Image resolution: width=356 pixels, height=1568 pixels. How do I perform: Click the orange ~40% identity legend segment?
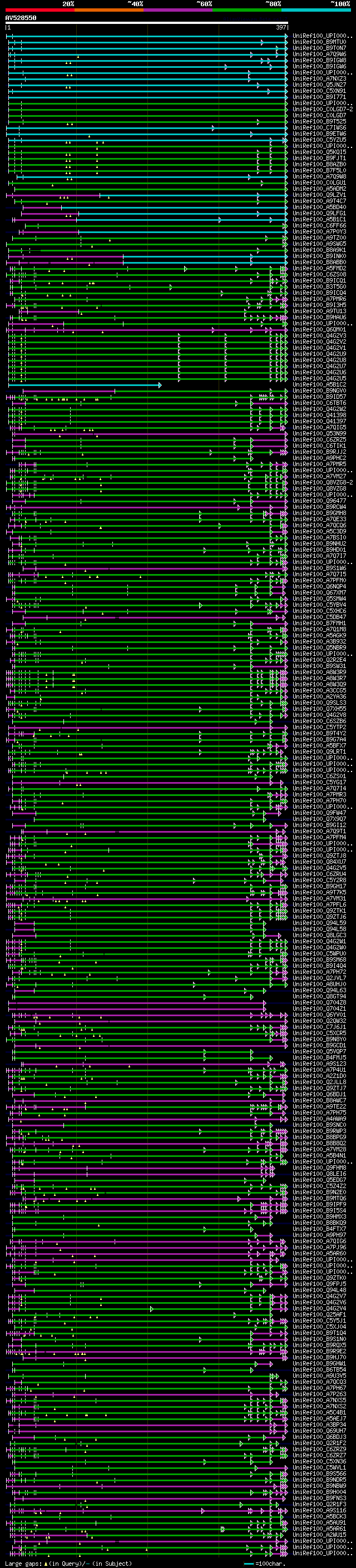109,10
